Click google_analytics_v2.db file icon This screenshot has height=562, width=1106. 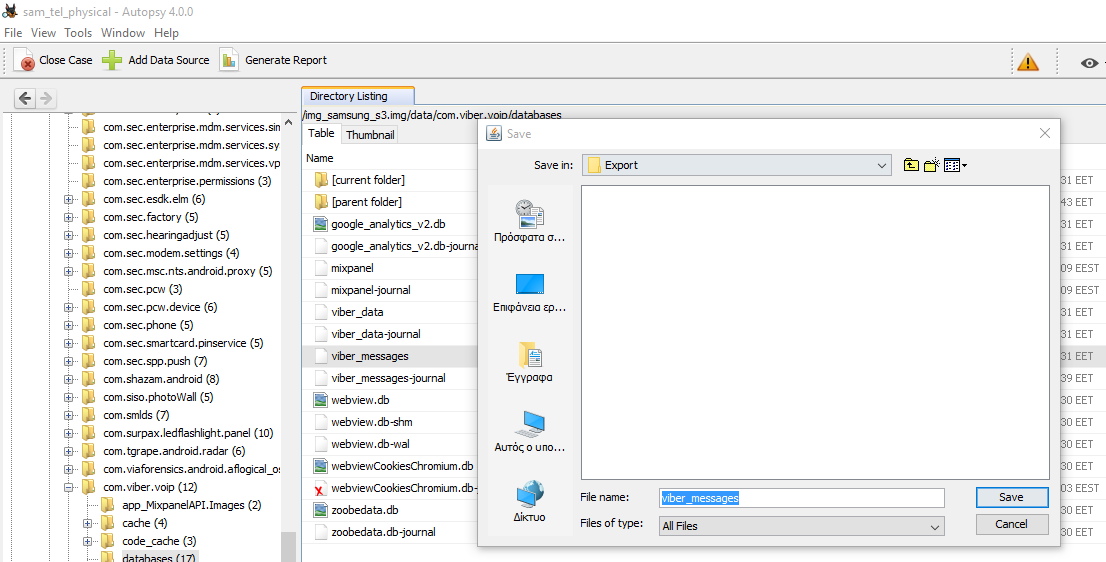tap(321, 224)
